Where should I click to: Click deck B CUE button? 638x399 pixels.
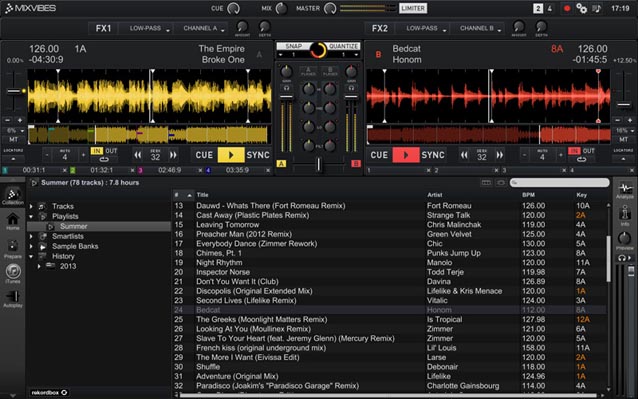pos(379,155)
